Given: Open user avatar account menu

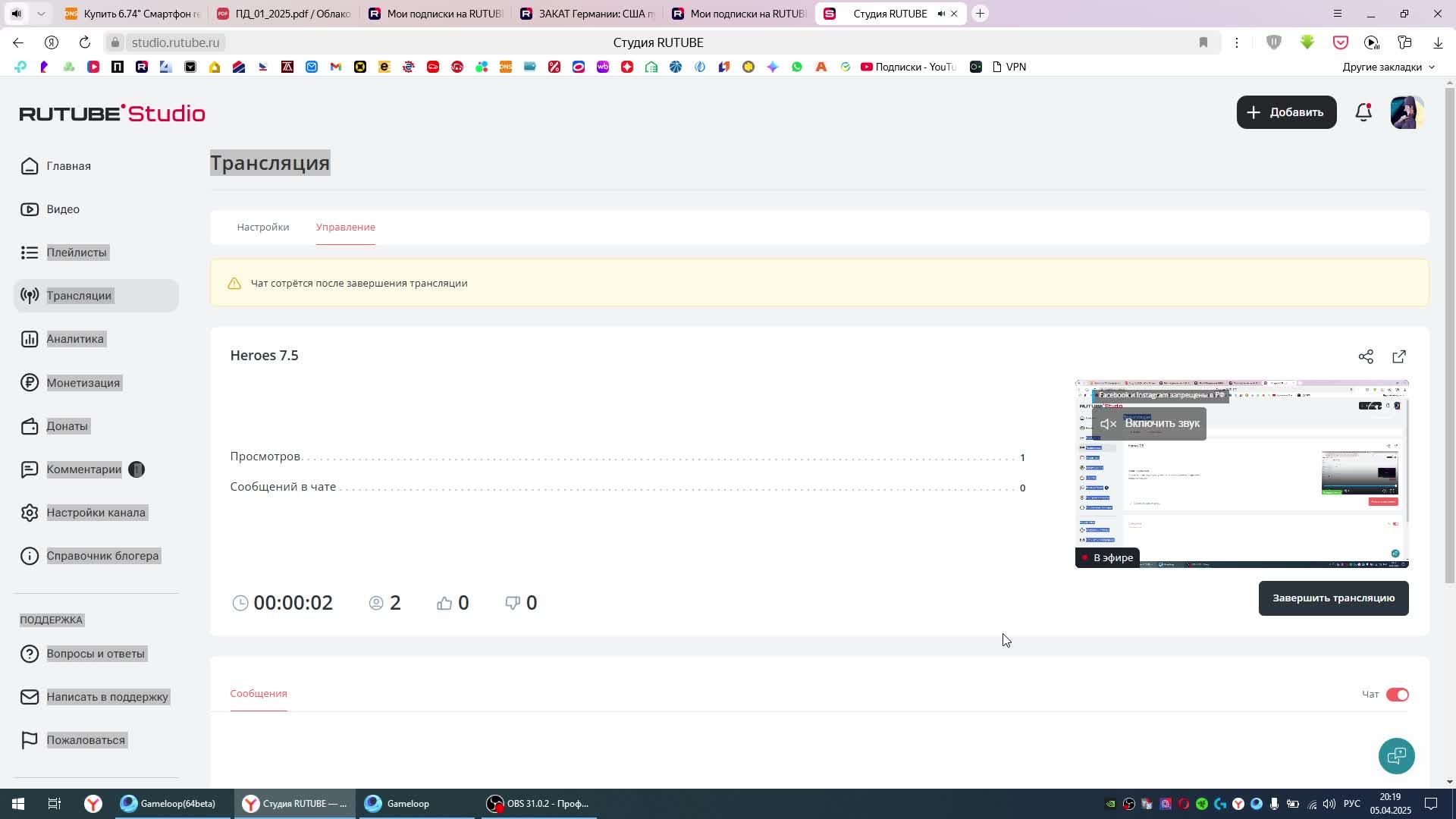Looking at the screenshot, I should [x=1407, y=112].
